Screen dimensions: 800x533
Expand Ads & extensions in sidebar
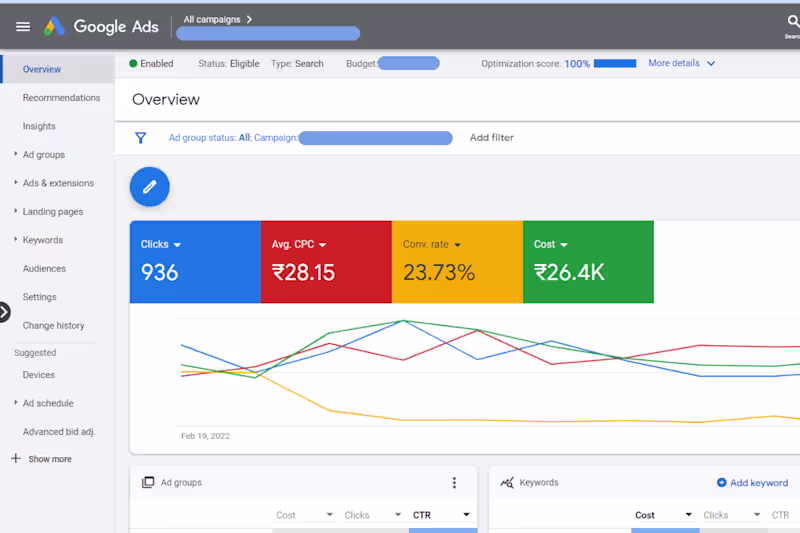coord(15,183)
